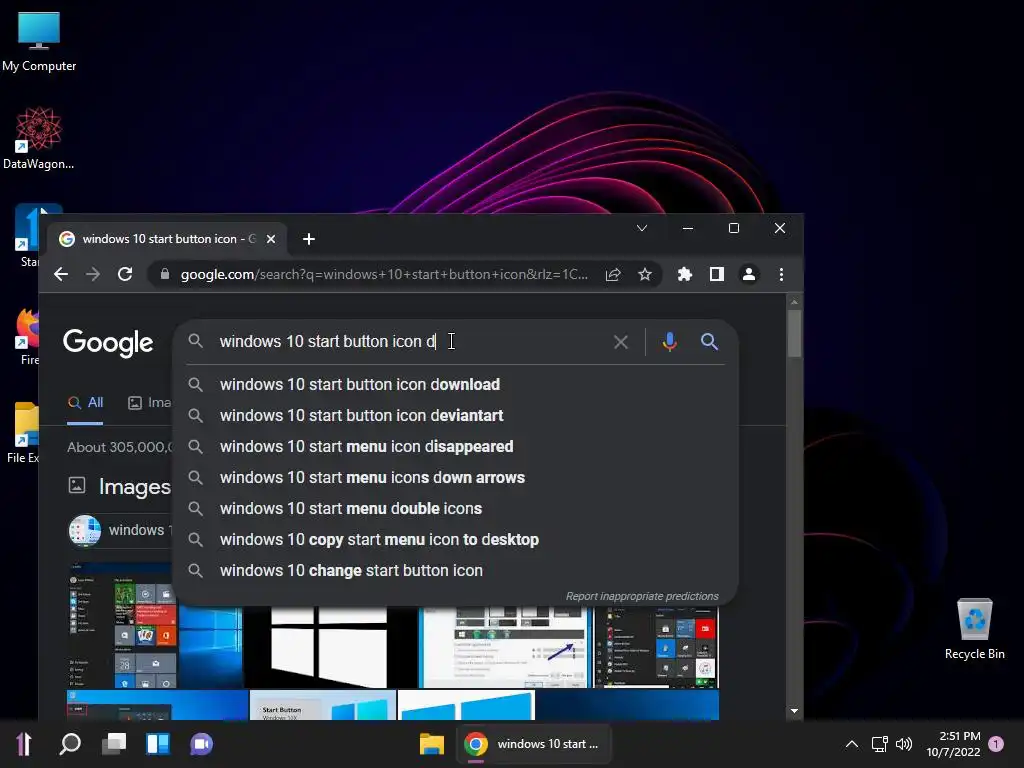
Task: Open the Recycle Bin desktop icon
Action: click(974, 629)
